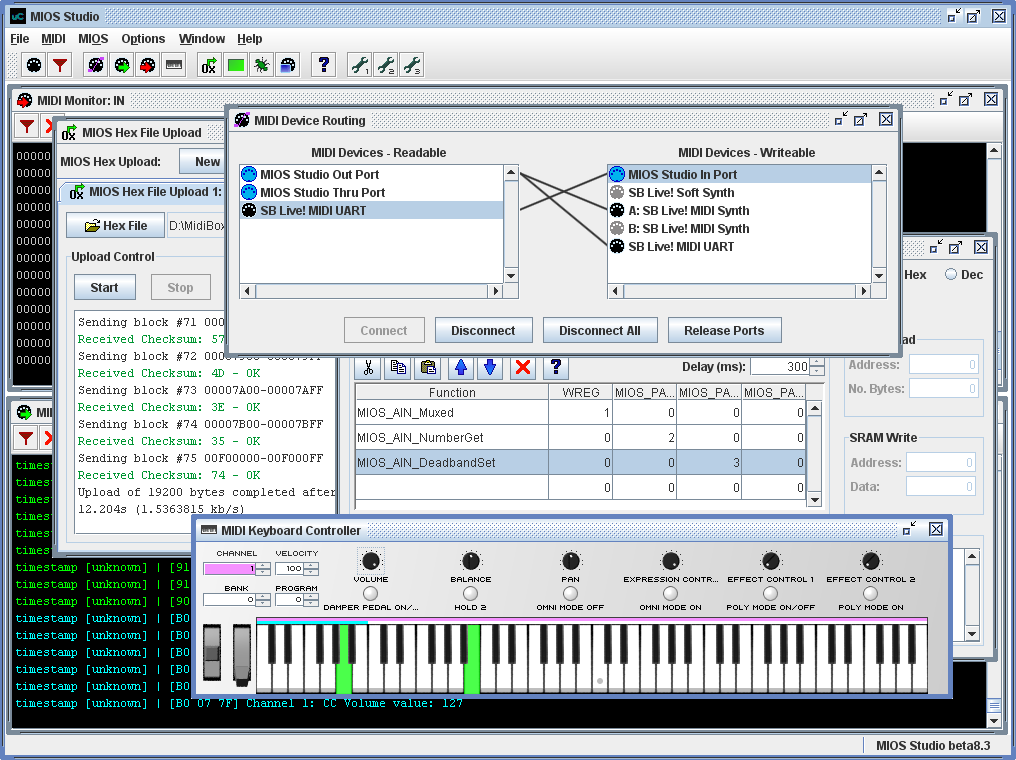The height and width of the screenshot is (760, 1016).
Task: Click the Disconnect button
Action: (483, 330)
